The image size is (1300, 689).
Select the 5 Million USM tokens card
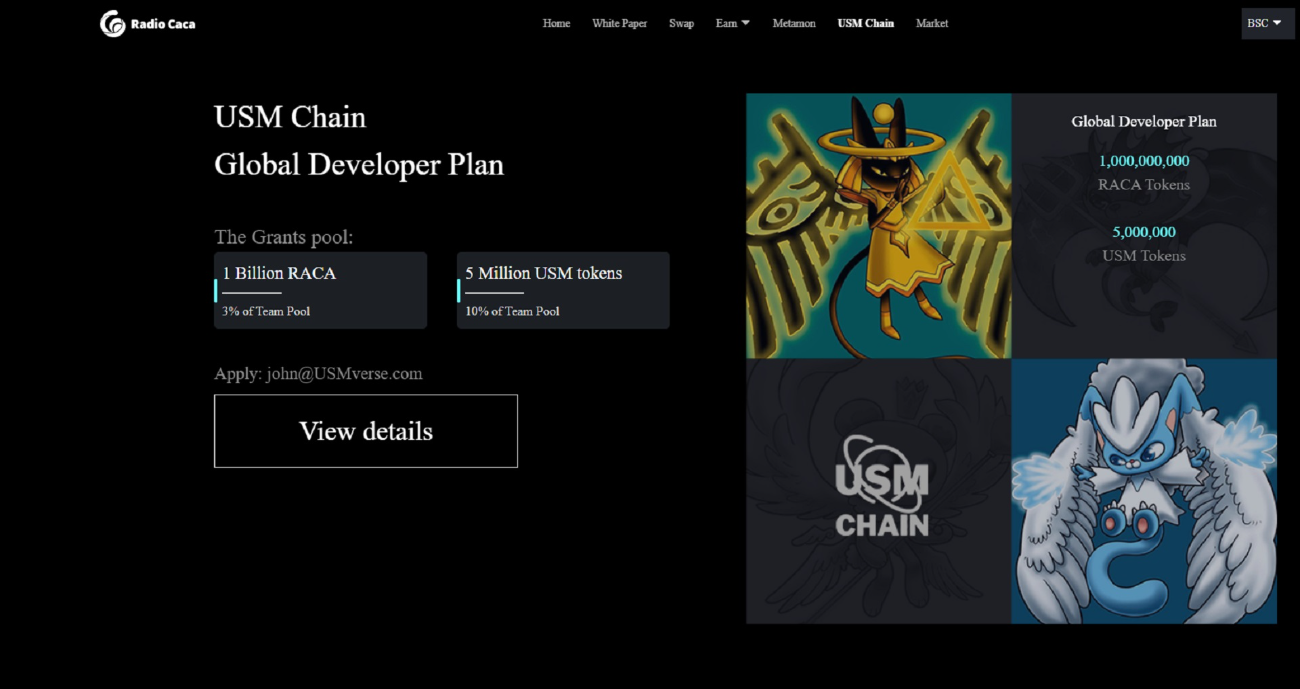[563, 290]
